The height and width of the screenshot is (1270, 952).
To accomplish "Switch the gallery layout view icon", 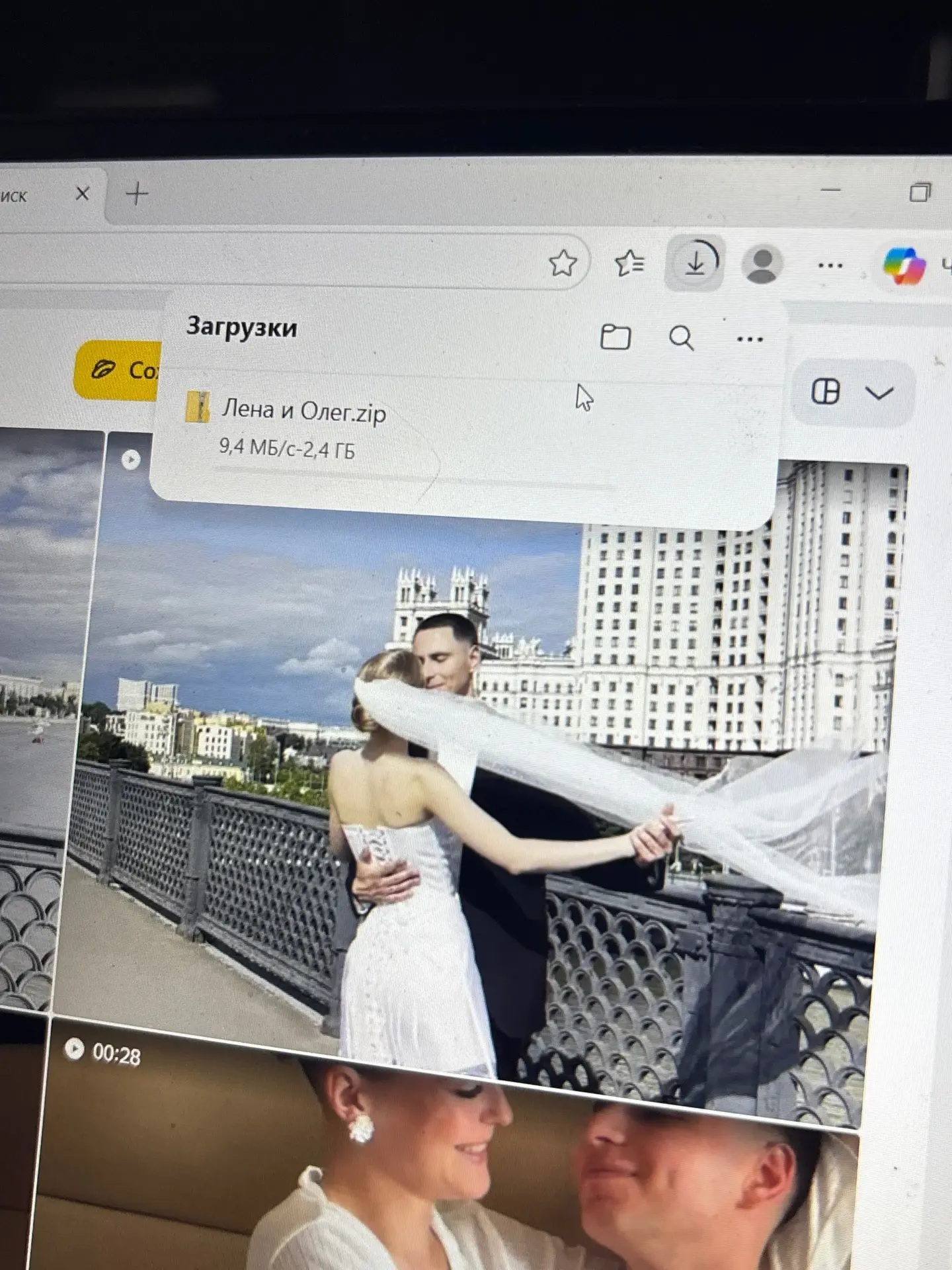I will tap(826, 392).
